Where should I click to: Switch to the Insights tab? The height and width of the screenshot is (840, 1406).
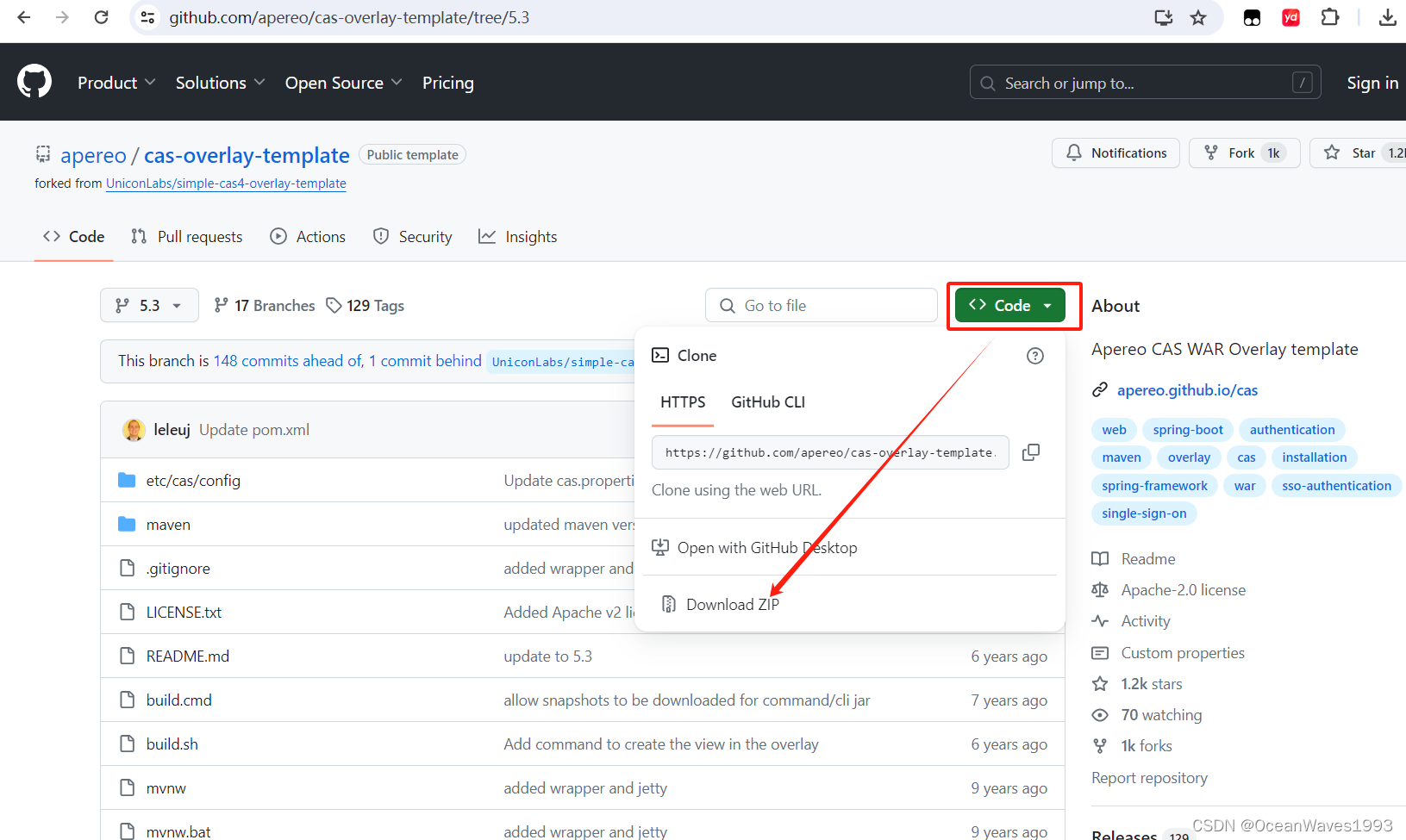[518, 237]
